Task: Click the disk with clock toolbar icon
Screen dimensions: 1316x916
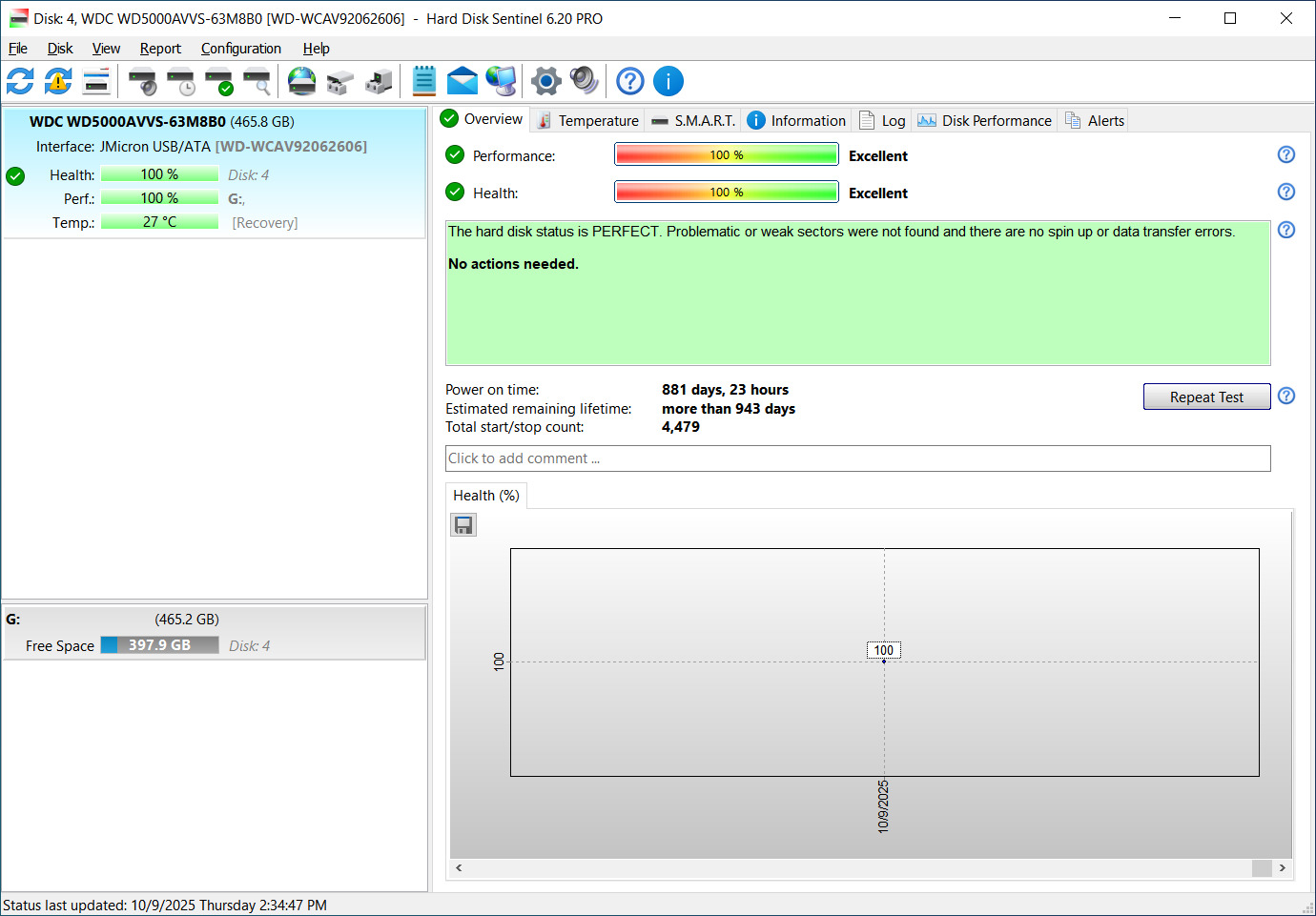Action: (180, 82)
